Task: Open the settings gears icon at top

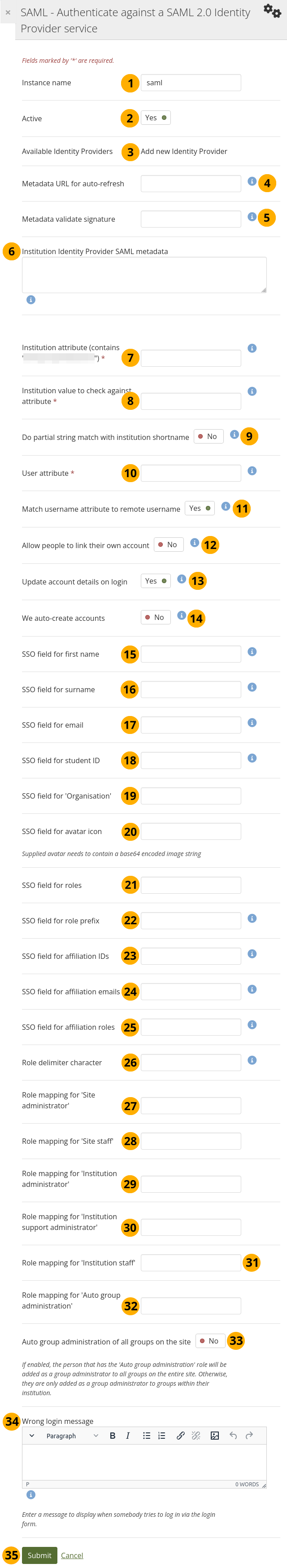Action: point(271,11)
